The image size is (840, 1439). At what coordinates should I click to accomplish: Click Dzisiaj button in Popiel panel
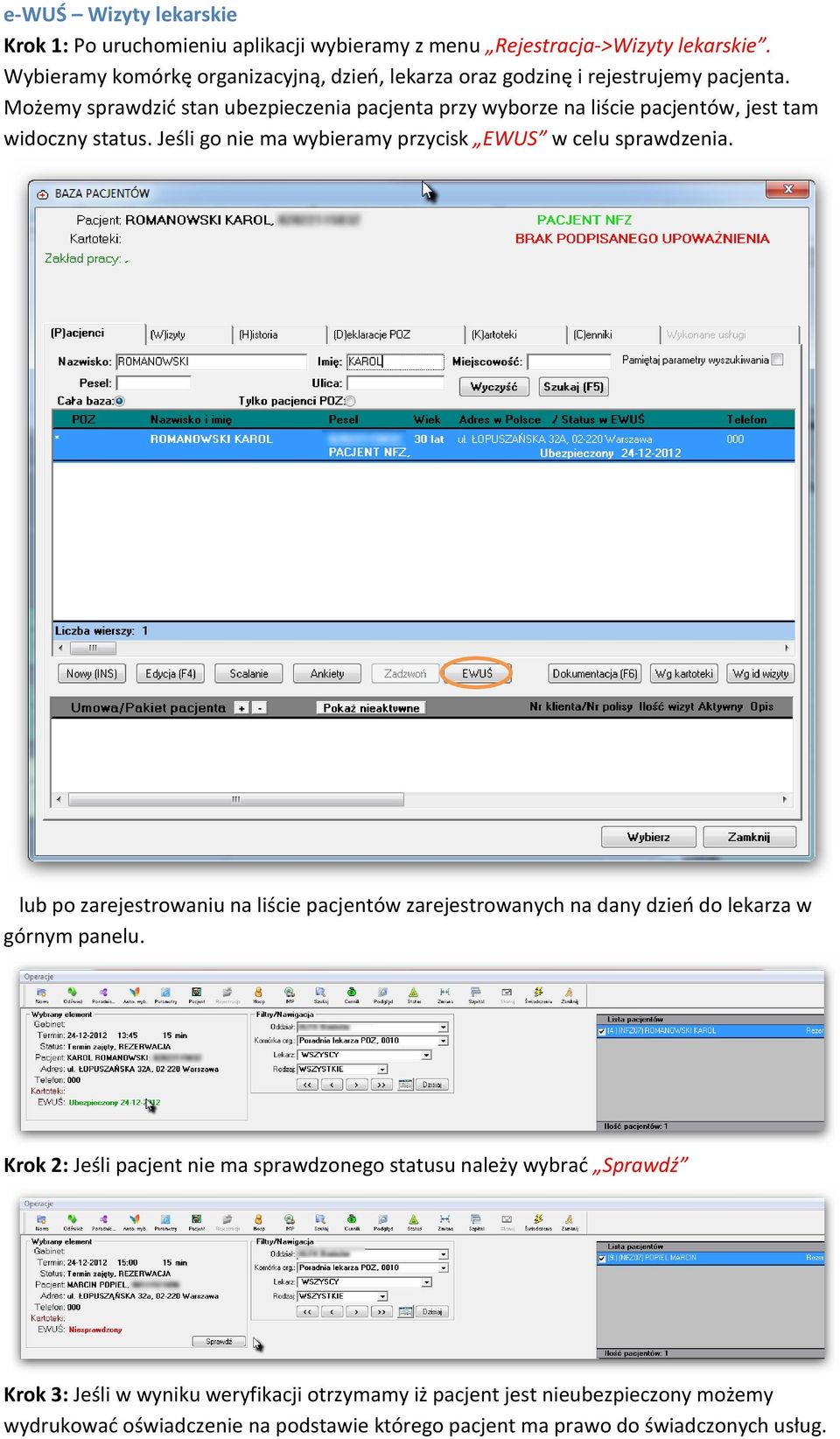click(x=432, y=1311)
